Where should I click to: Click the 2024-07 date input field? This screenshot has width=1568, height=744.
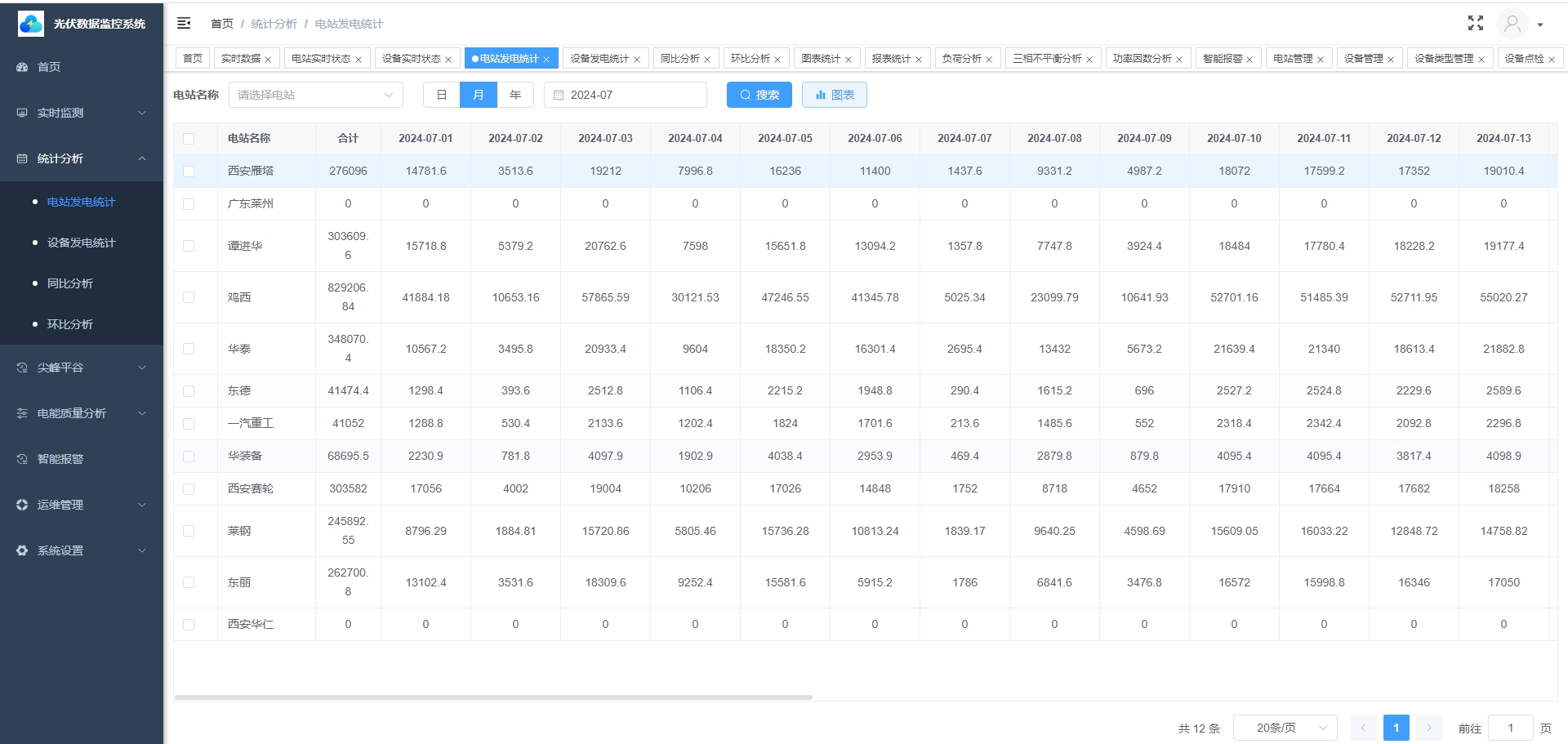[x=626, y=95]
